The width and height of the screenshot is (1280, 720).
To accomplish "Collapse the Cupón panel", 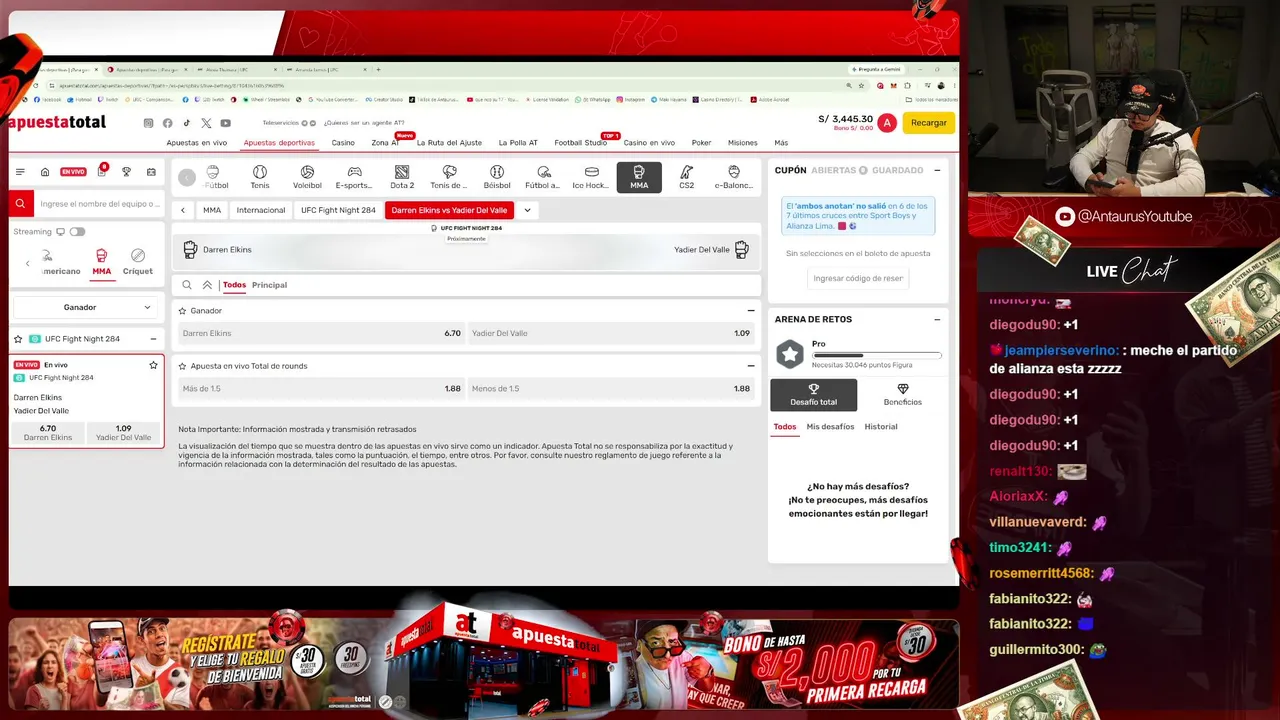I will (x=937, y=170).
